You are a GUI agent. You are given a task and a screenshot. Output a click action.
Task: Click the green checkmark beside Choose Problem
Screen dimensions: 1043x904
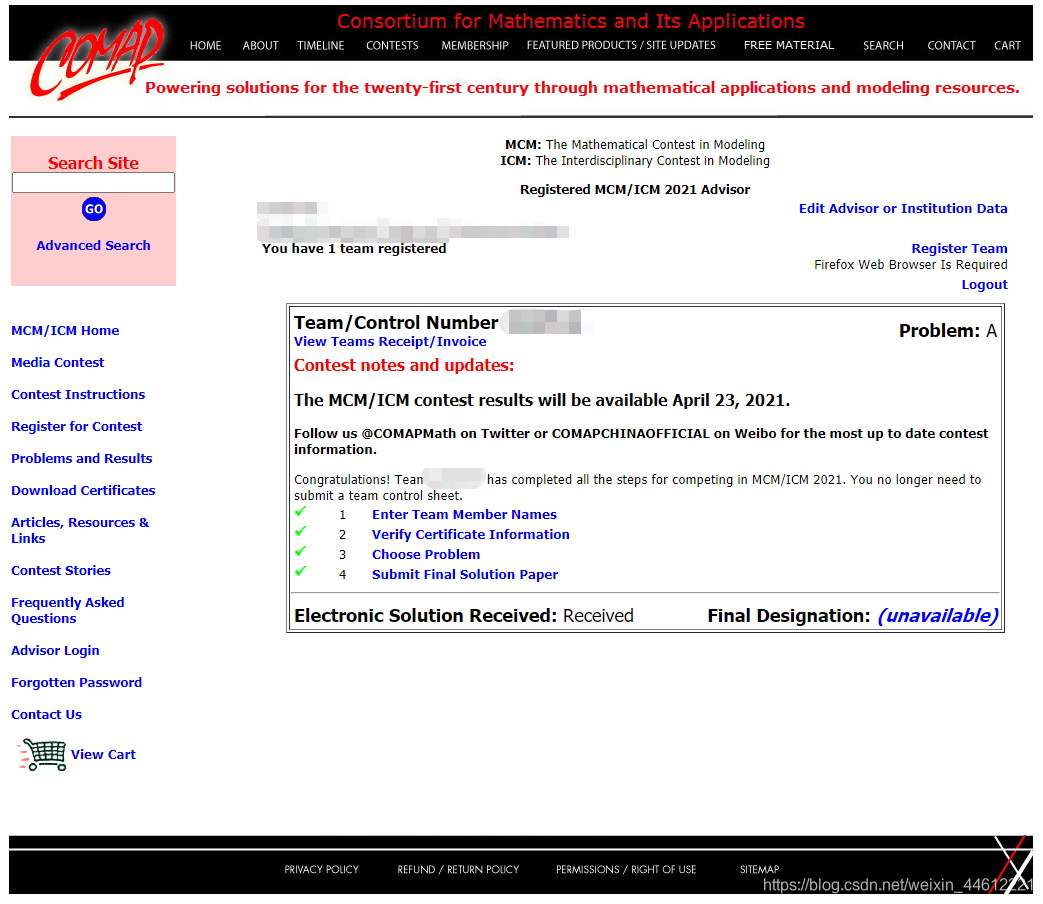[301, 551]
